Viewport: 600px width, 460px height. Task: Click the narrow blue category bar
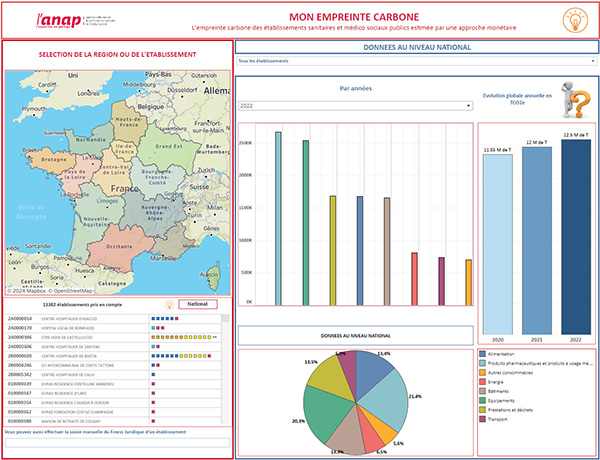point(360,251)
